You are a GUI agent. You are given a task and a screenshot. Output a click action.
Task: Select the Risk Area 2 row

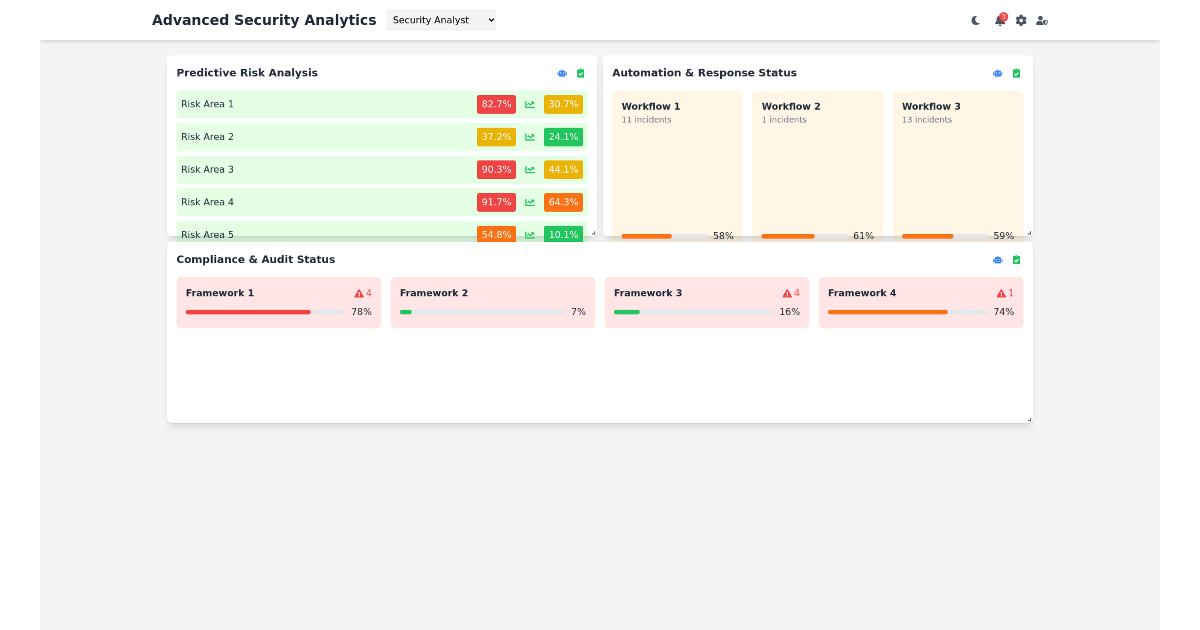coord(320,137)
